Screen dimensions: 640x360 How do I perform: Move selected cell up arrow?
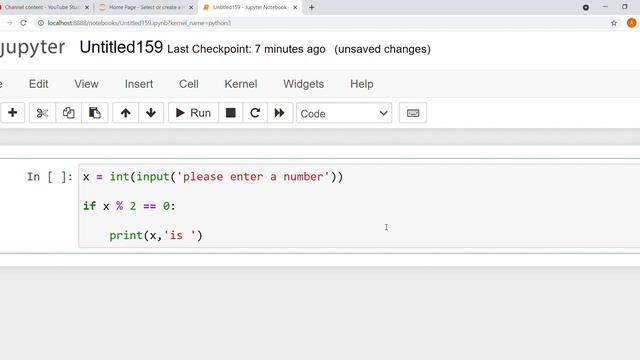[125, 113]
